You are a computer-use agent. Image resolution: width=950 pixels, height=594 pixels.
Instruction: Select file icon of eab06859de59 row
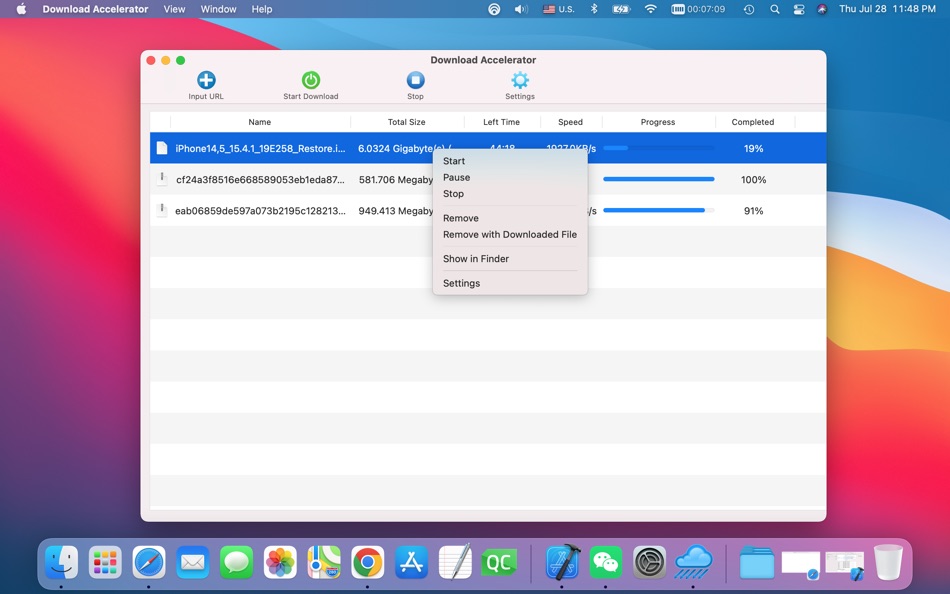point(162,211)
